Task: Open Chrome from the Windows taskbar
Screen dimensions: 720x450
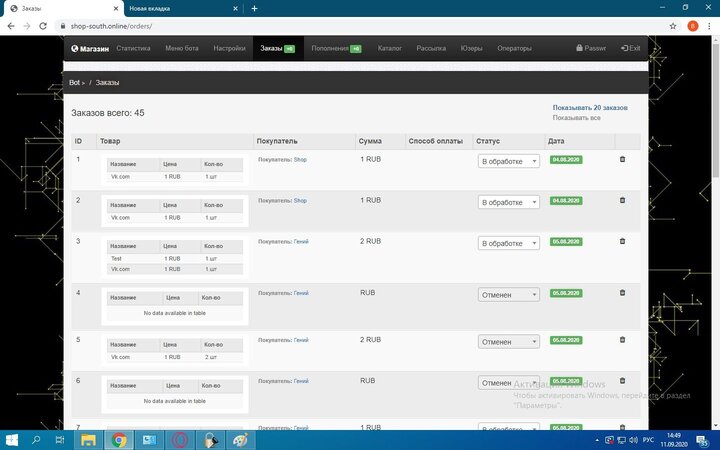Action: pyautogui.click(x=119, y=439)
